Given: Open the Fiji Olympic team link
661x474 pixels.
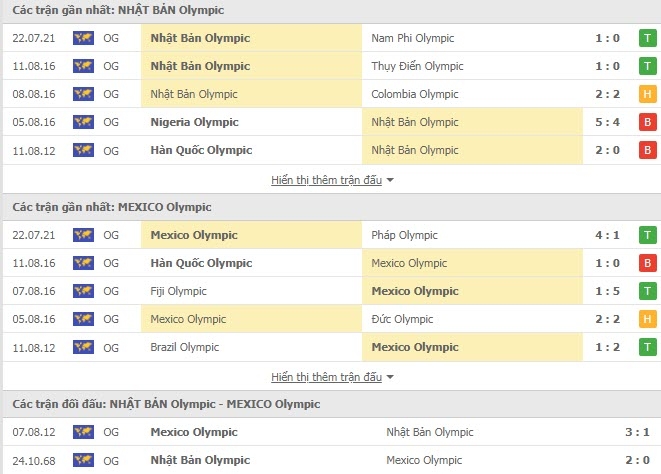Looking at the screenshot, I should tap(178, 291).
